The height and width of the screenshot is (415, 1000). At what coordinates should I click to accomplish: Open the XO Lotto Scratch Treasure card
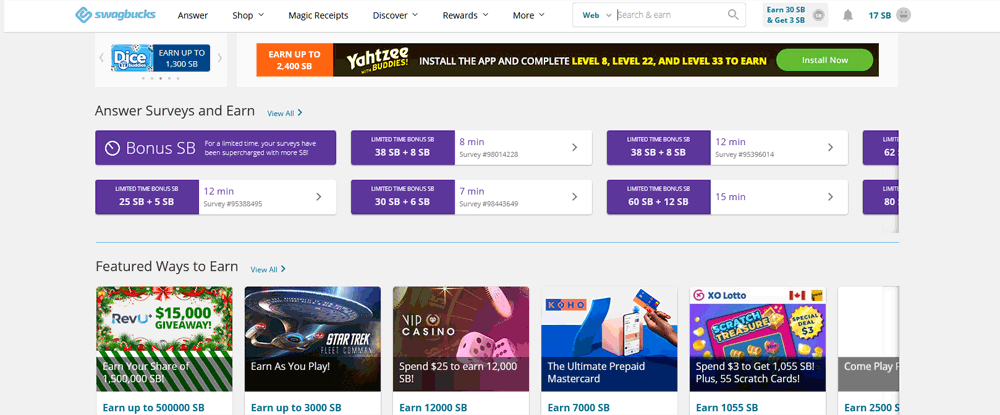[758, 339]
